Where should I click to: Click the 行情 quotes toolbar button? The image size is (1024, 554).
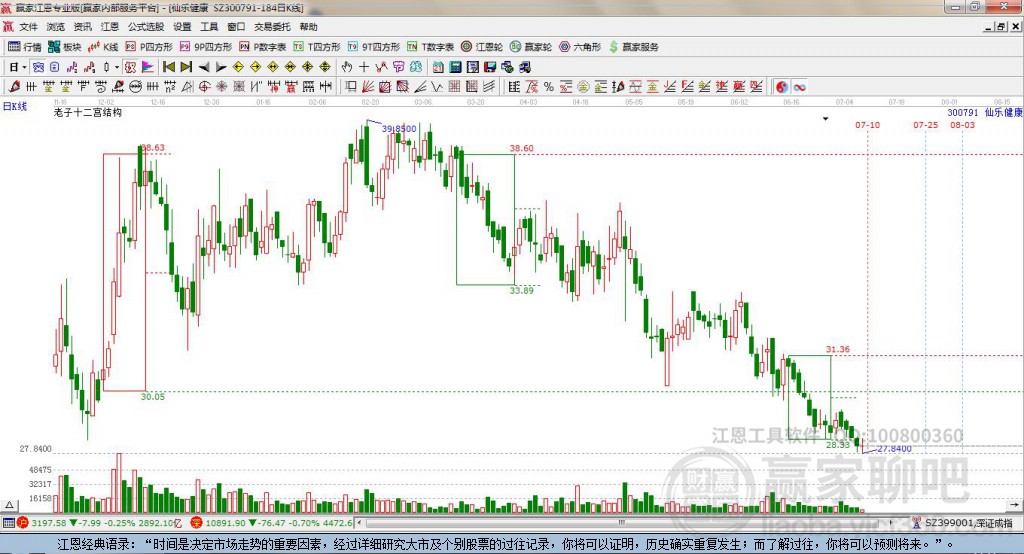tap(25, 47)
